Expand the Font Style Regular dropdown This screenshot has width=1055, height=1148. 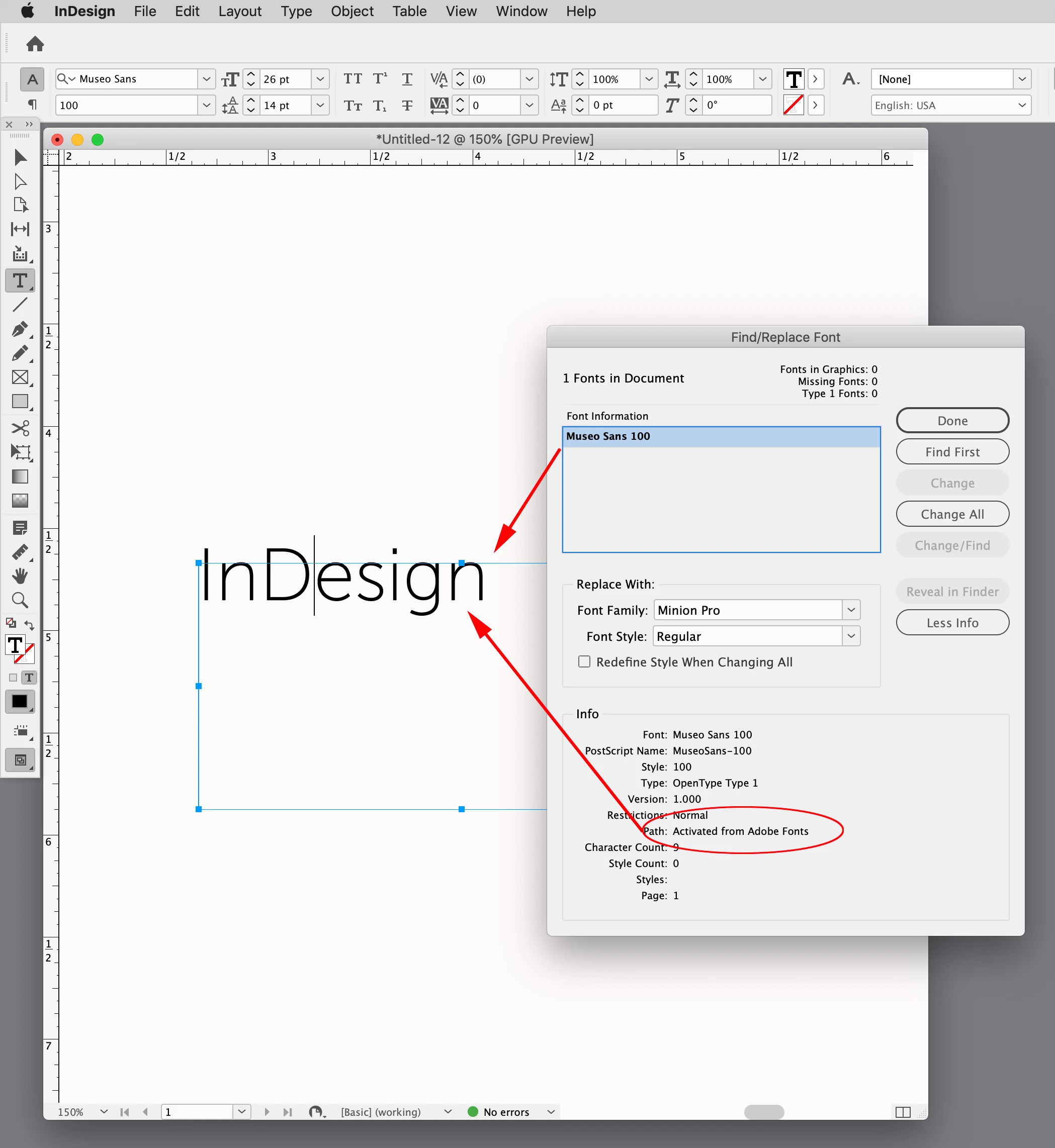[x=851, y=636]
